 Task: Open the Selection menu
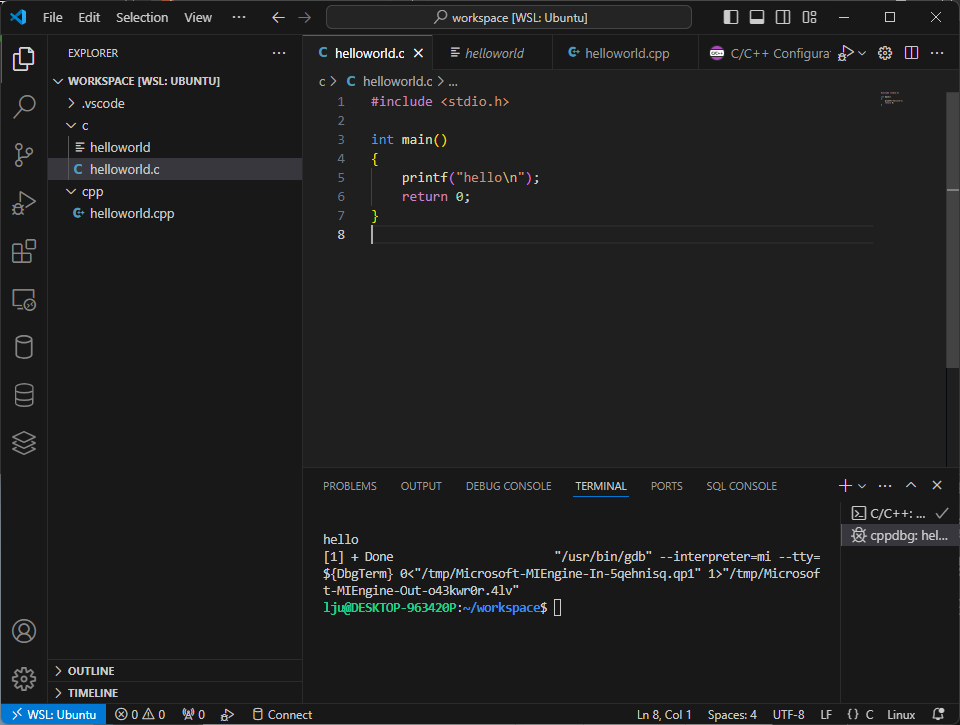pyautogui.click(x=142, y=18)
